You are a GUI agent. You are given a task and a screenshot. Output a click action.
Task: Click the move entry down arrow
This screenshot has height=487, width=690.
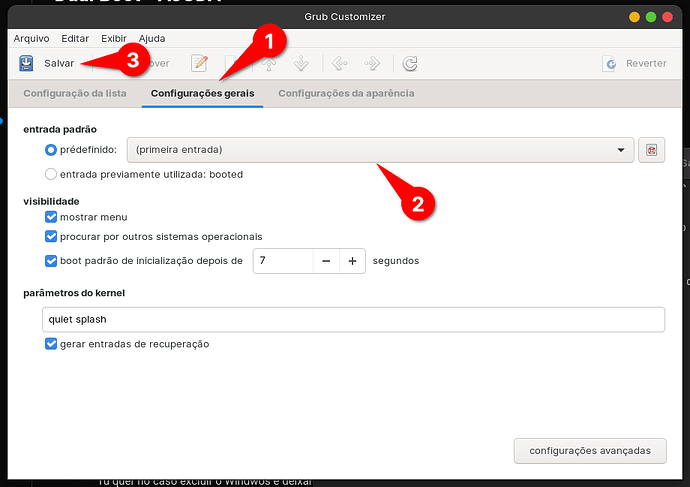coord(301,63)
